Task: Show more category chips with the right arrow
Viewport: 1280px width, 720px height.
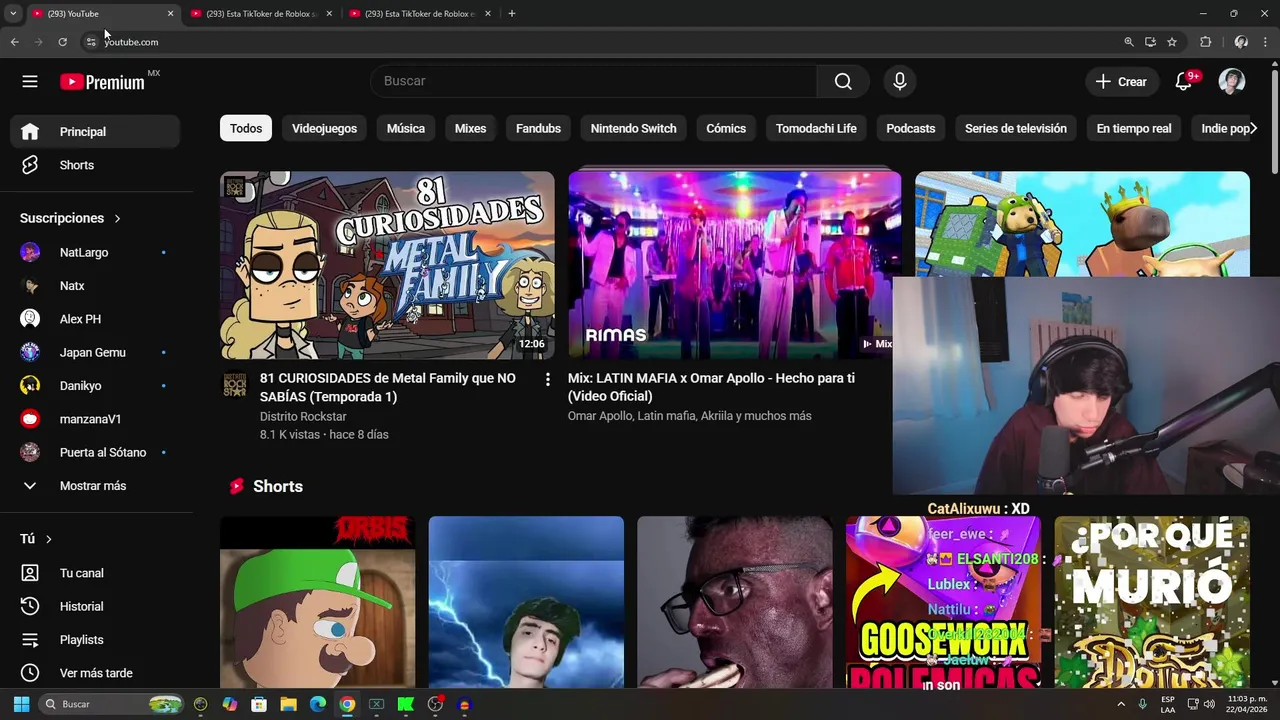Action: 1254,128
